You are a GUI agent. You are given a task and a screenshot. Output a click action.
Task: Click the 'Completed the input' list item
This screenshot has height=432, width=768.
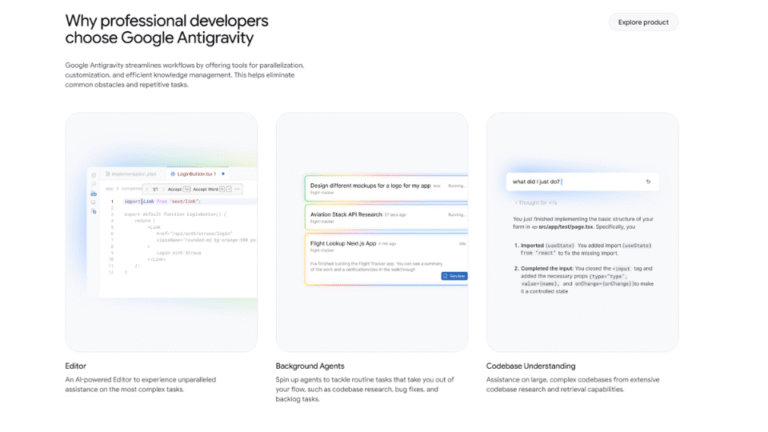pyautogui.click(x=585, y=280)
